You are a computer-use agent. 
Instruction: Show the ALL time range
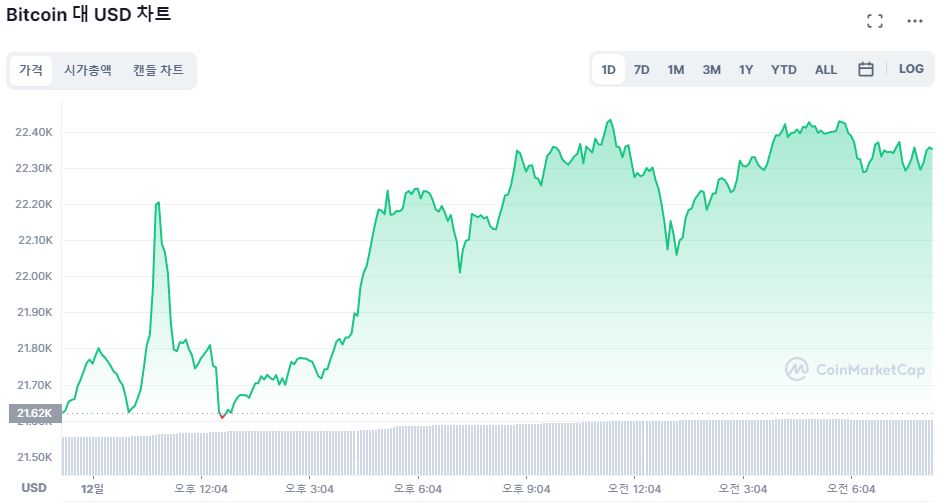(826, 70)
